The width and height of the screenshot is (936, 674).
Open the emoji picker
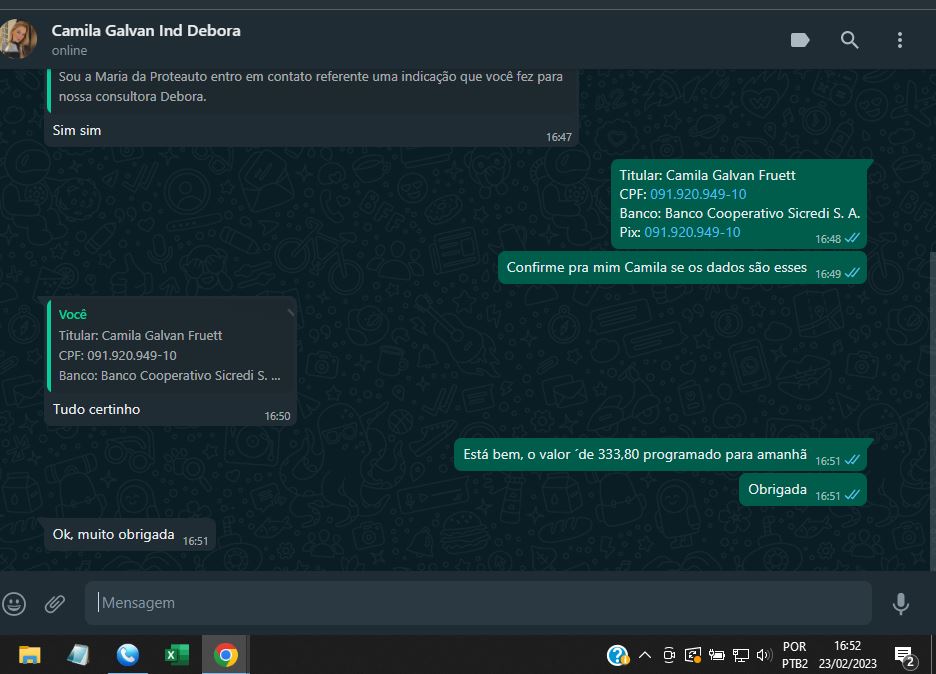pyautogui.click(x=14, y=603)
